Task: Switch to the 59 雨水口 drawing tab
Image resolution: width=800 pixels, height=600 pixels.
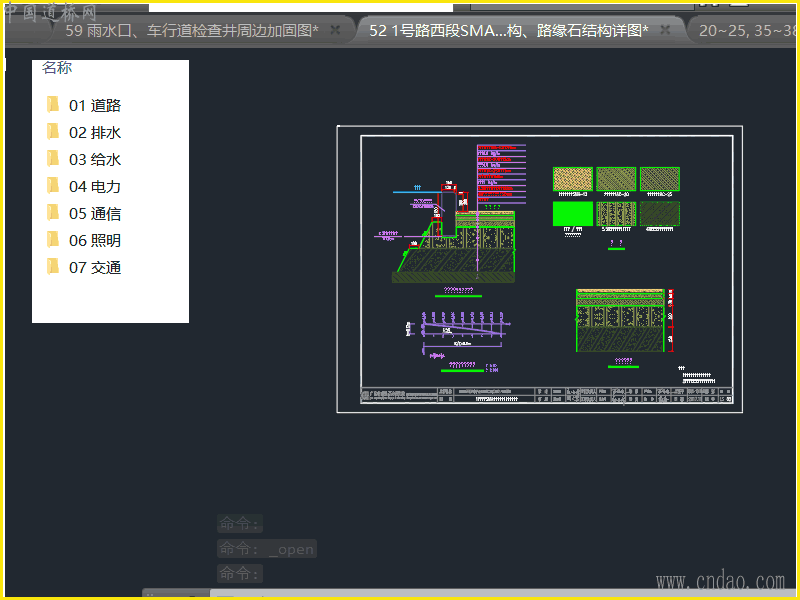Action: [190, 31]
